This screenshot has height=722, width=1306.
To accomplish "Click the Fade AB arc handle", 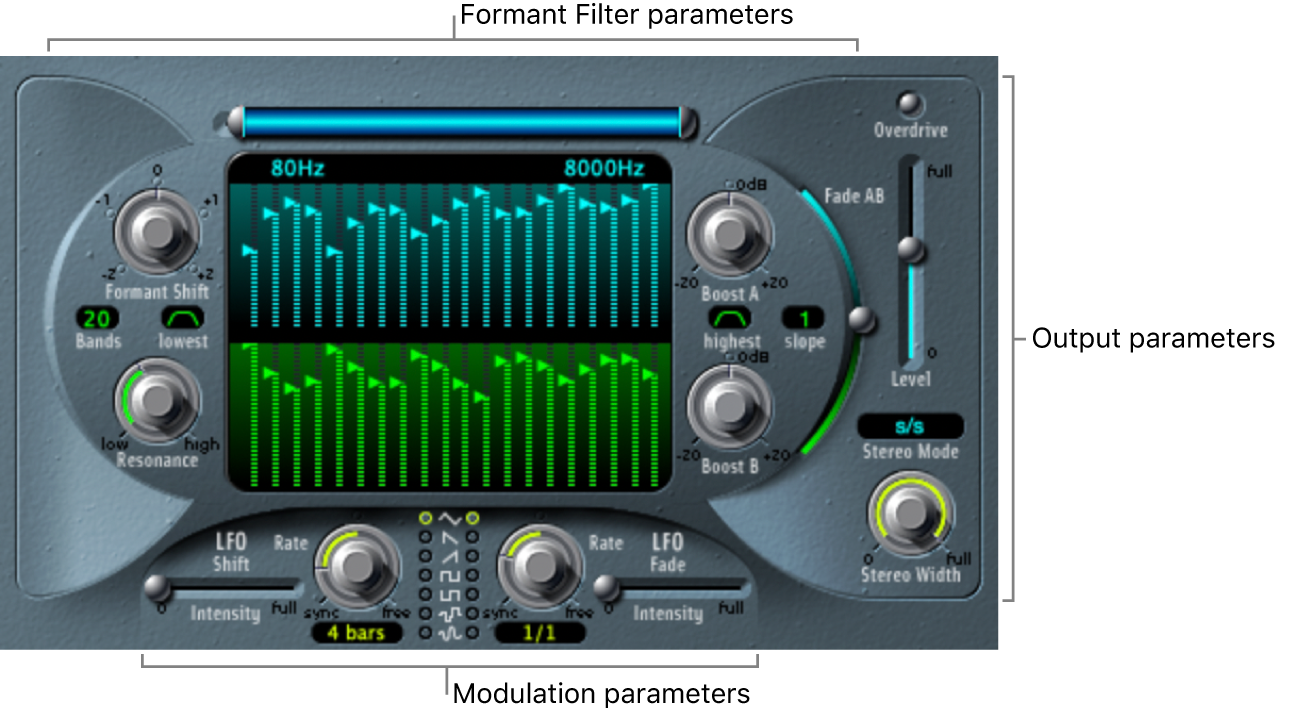I will point(860,321).
